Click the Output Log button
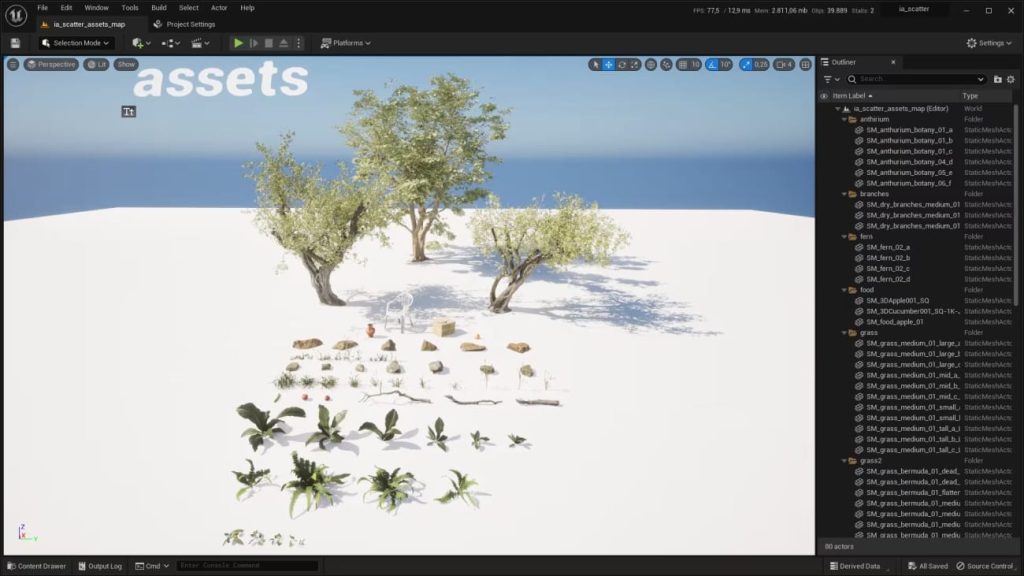Image resolution: width=1024 pixels, height=576 pixels. [x=100, y=566]
